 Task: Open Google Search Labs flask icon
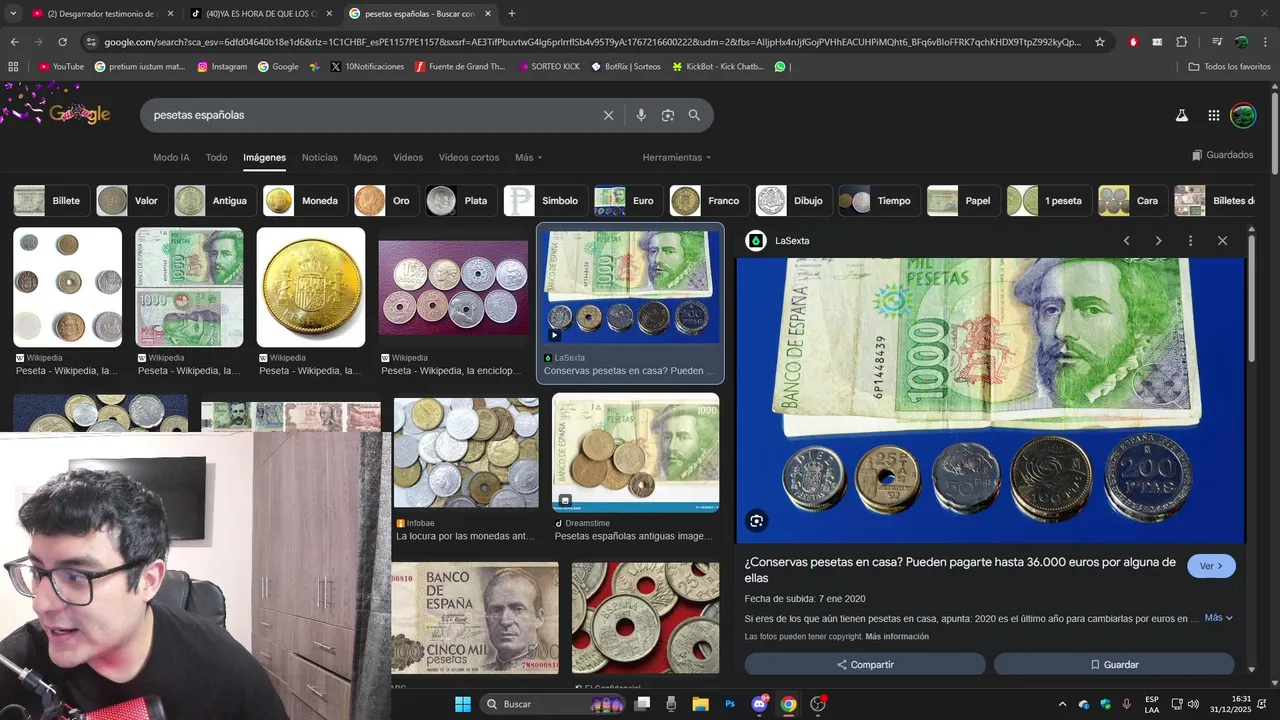[1181, 115]
